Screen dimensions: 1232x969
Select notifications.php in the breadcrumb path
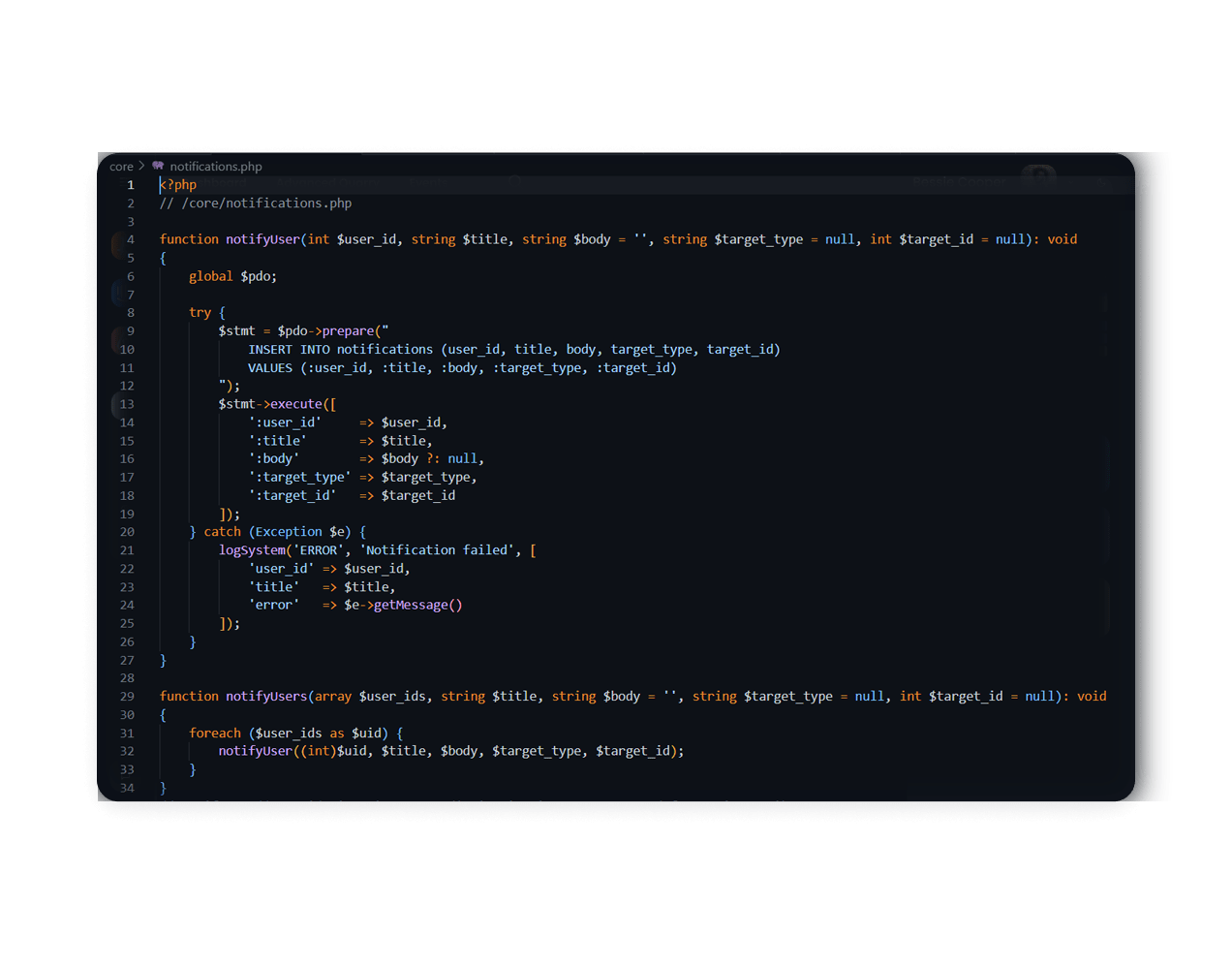pos(215,167)
